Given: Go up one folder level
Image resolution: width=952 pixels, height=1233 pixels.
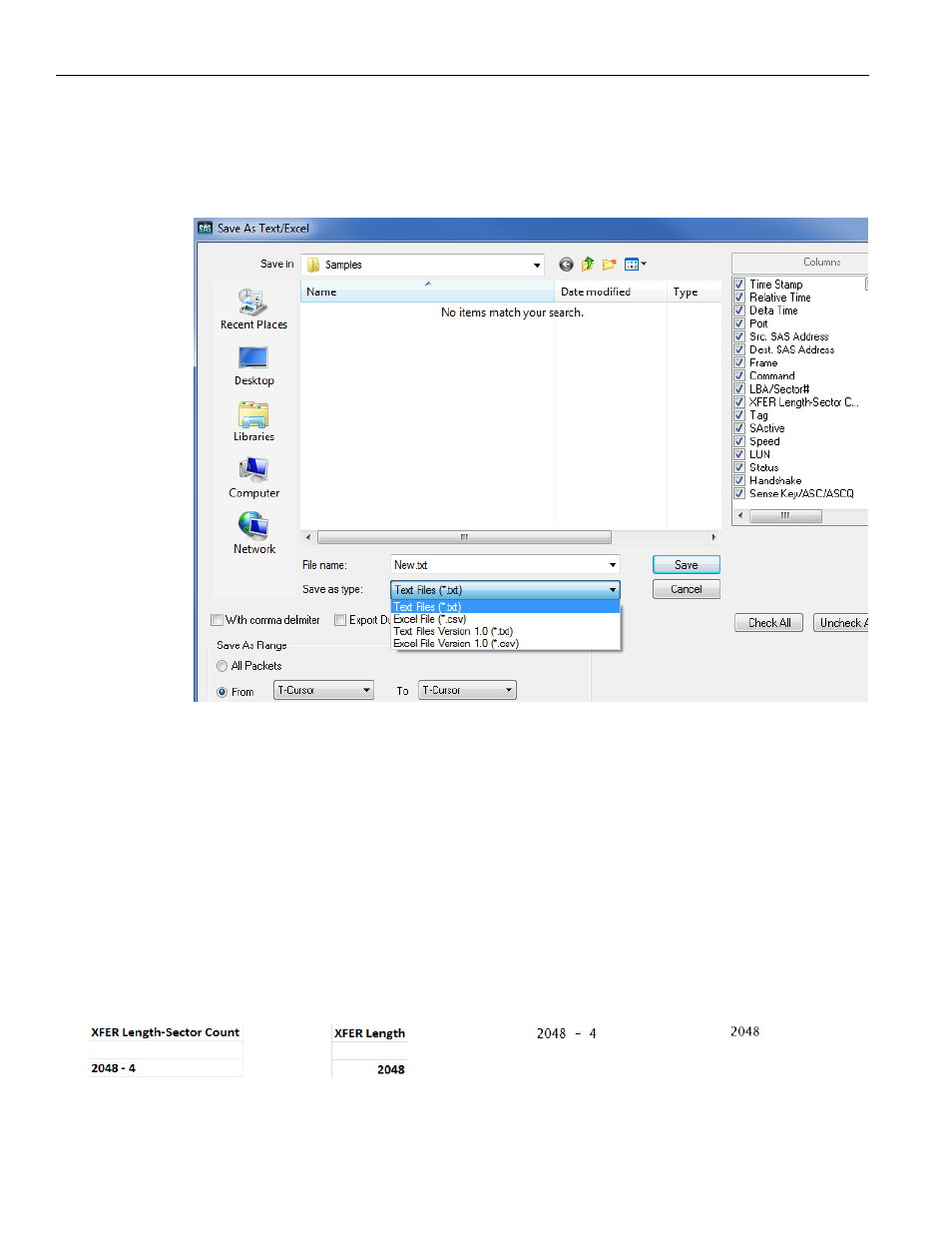Looking at the screenshot, I should click(x=588, y=265).
